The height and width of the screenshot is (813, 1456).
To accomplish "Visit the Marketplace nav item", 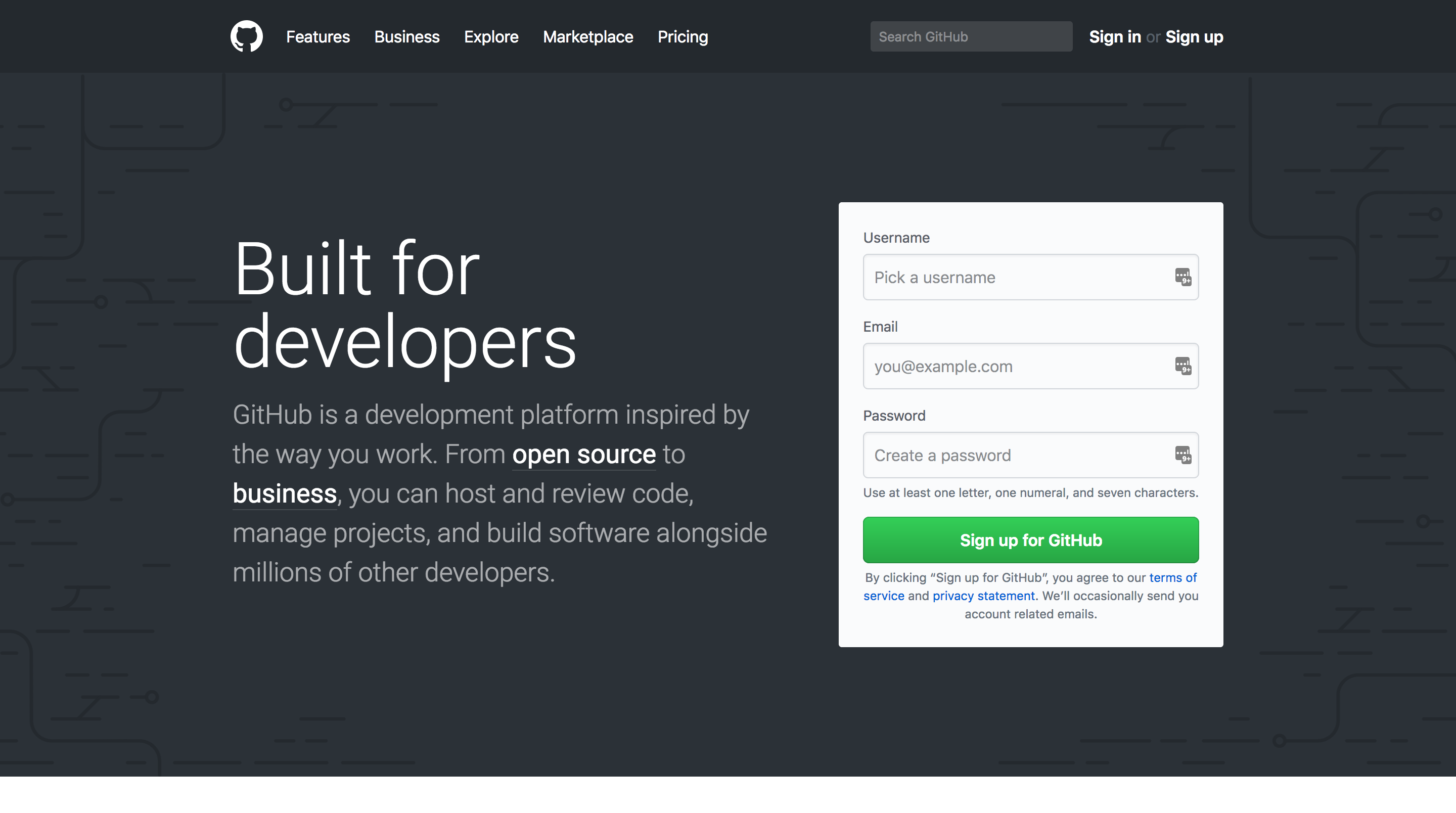I will pyautogui.click(x=588, y=37).
